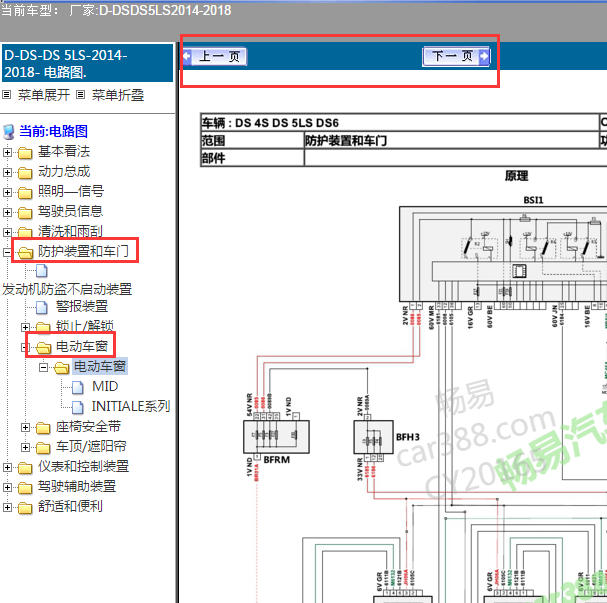Click the computer icon beside 当前:电路图
The image size is (607, 603).
(9, 132)
